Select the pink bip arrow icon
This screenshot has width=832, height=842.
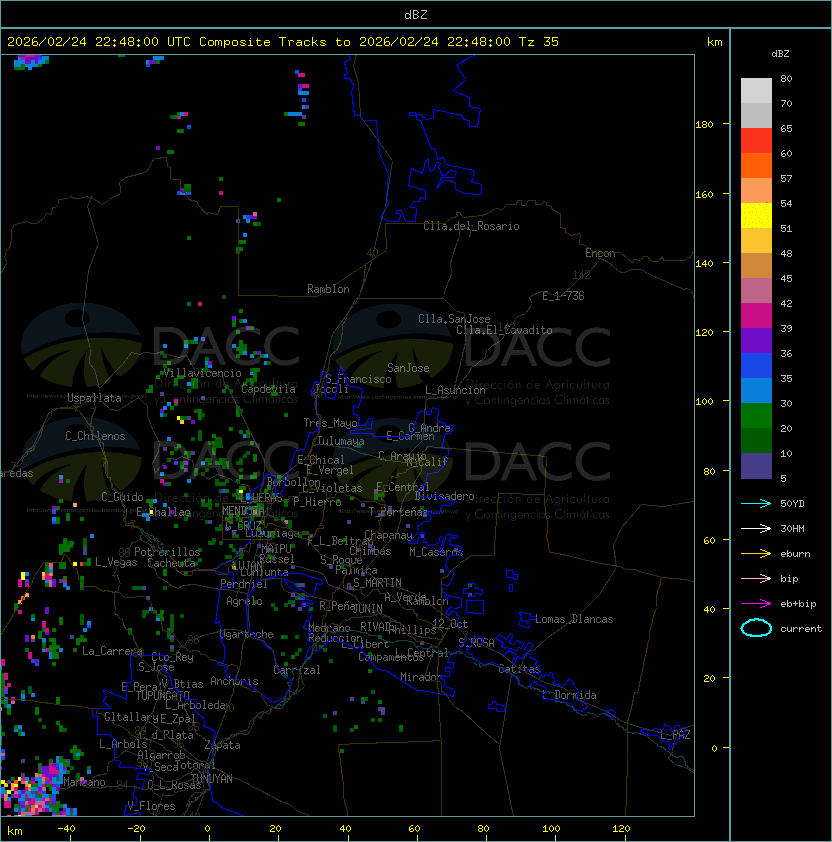[756, 578]
